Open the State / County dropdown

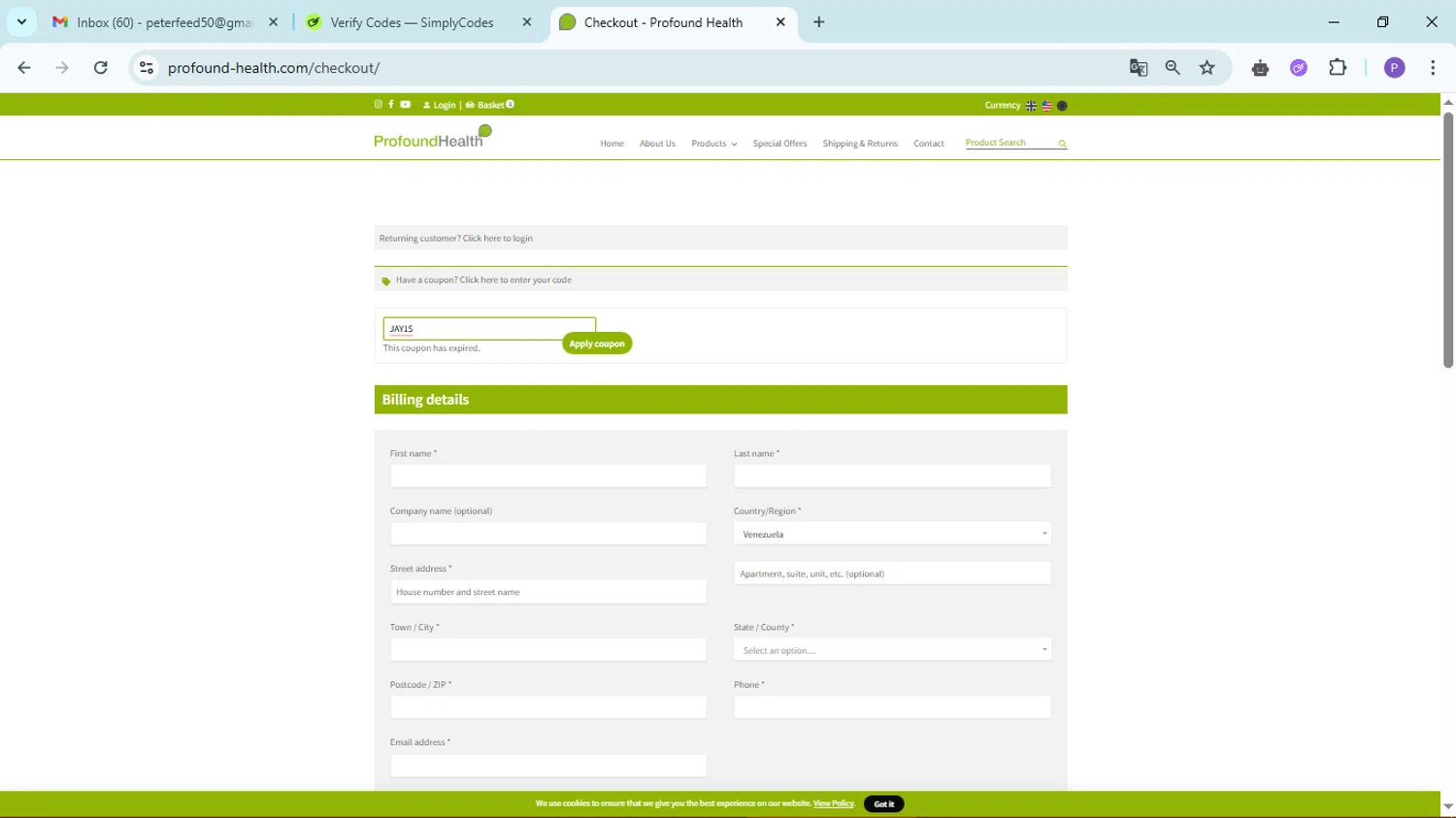[x=892, y=650]
